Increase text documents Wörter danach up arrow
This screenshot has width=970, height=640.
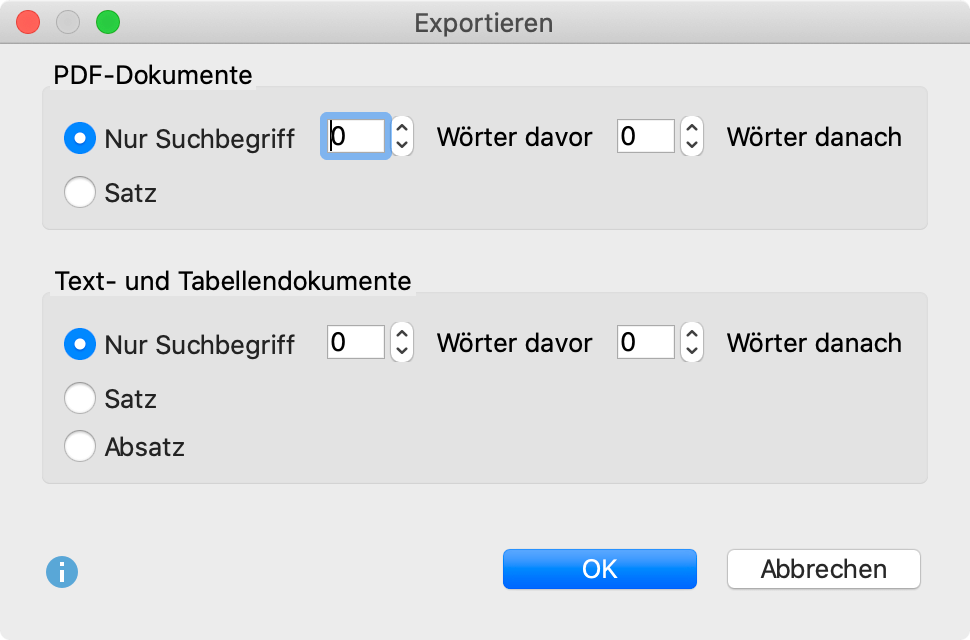click(x=692, y=333)
